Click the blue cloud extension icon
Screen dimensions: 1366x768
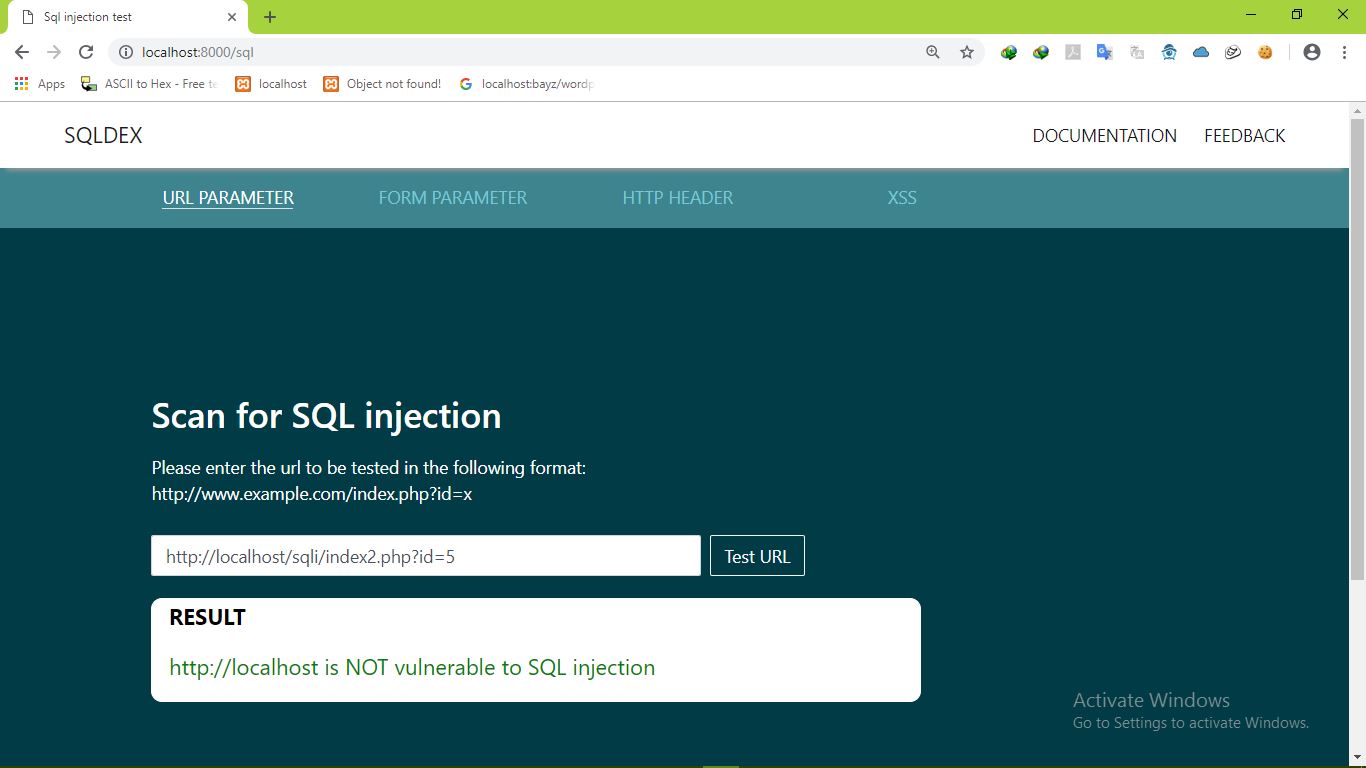(x=1201, y=52)
